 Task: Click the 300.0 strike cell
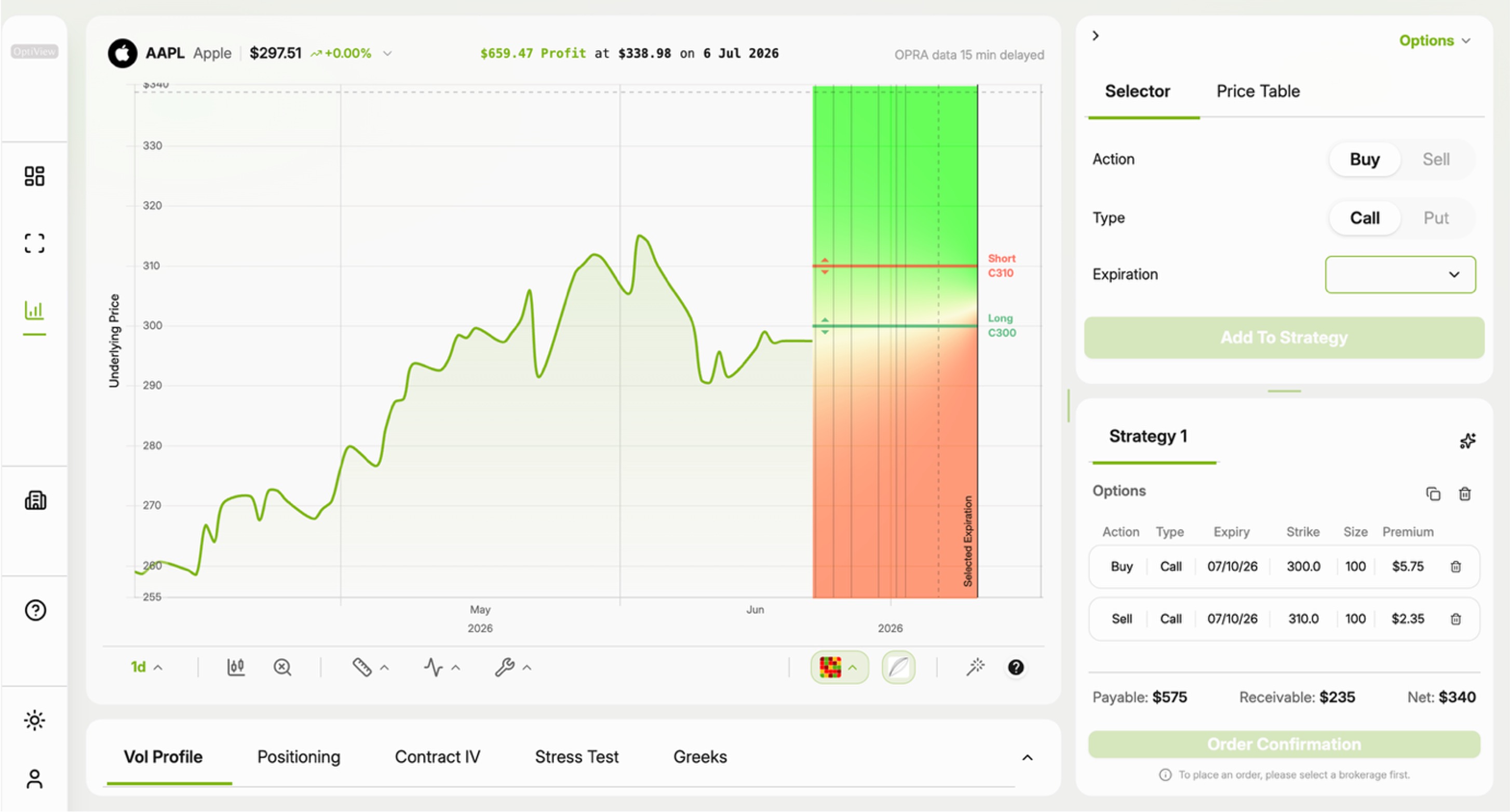1303,566
